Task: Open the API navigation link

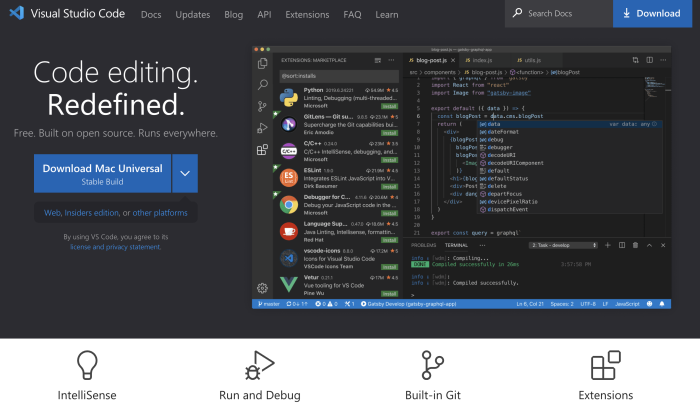Action: tap(264, 15)
